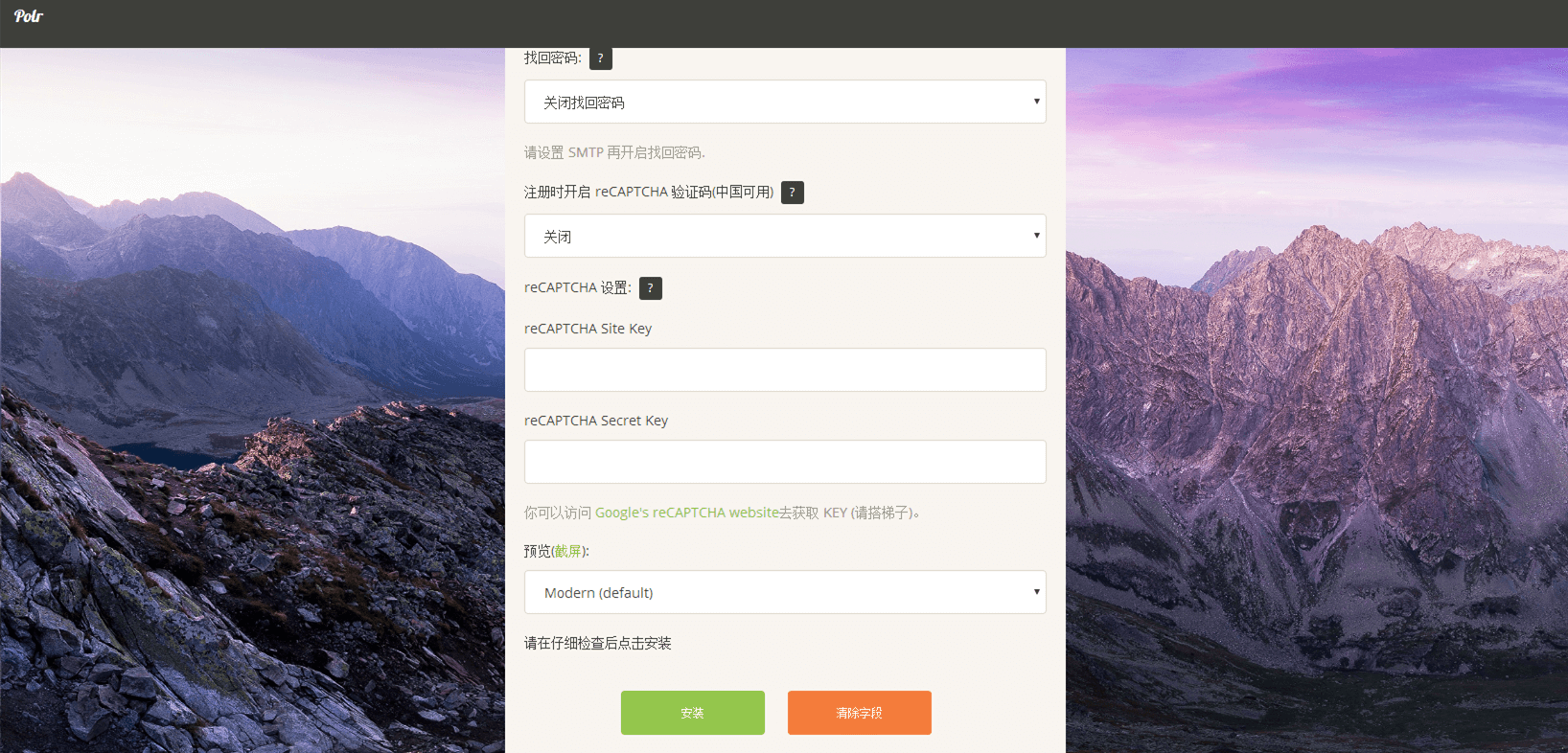Open Google's reCAPTCHA website link
The height and width of the screenshot is (753, 1568).
pyautogui.click(x=686, y=513)
